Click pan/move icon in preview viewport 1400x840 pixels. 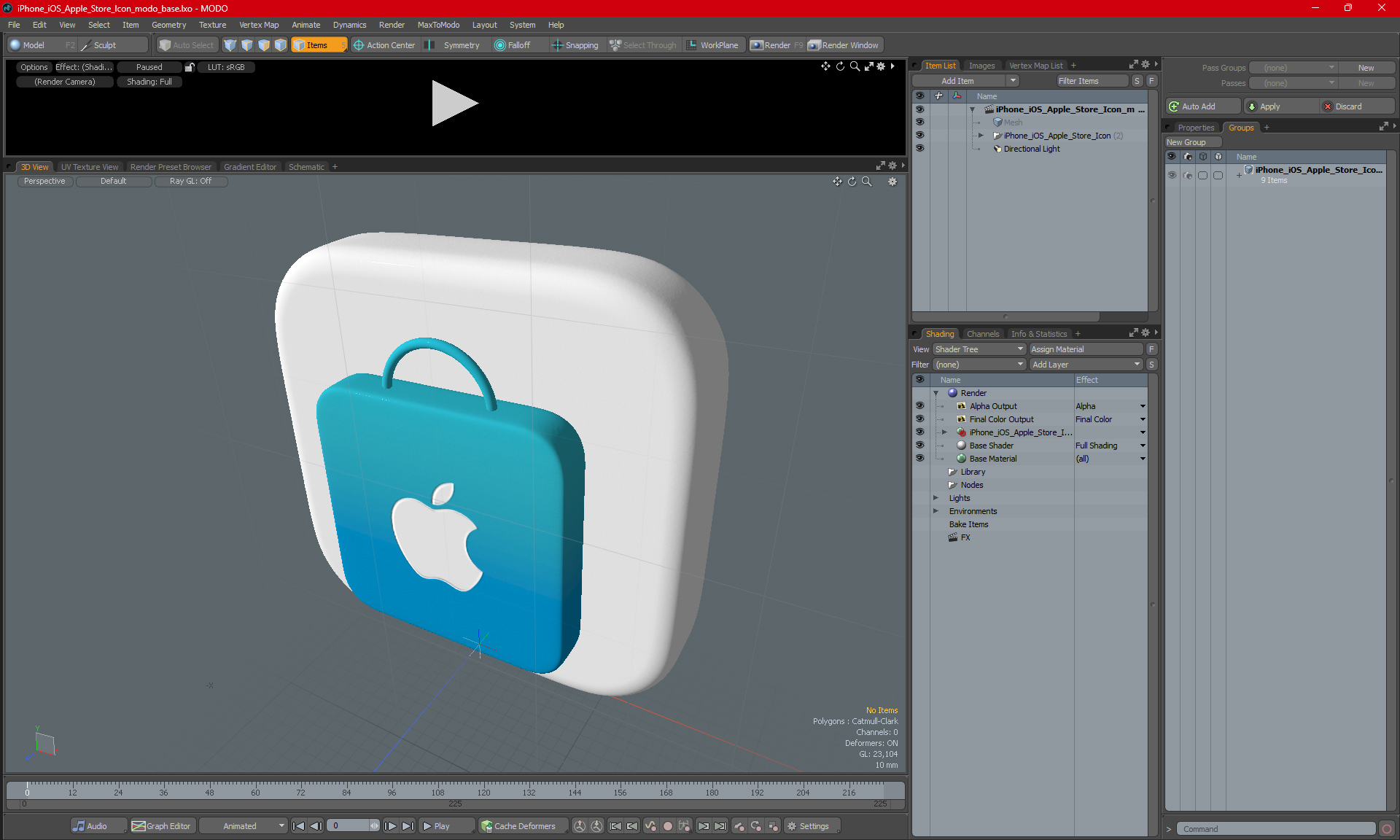click(825, 66)
